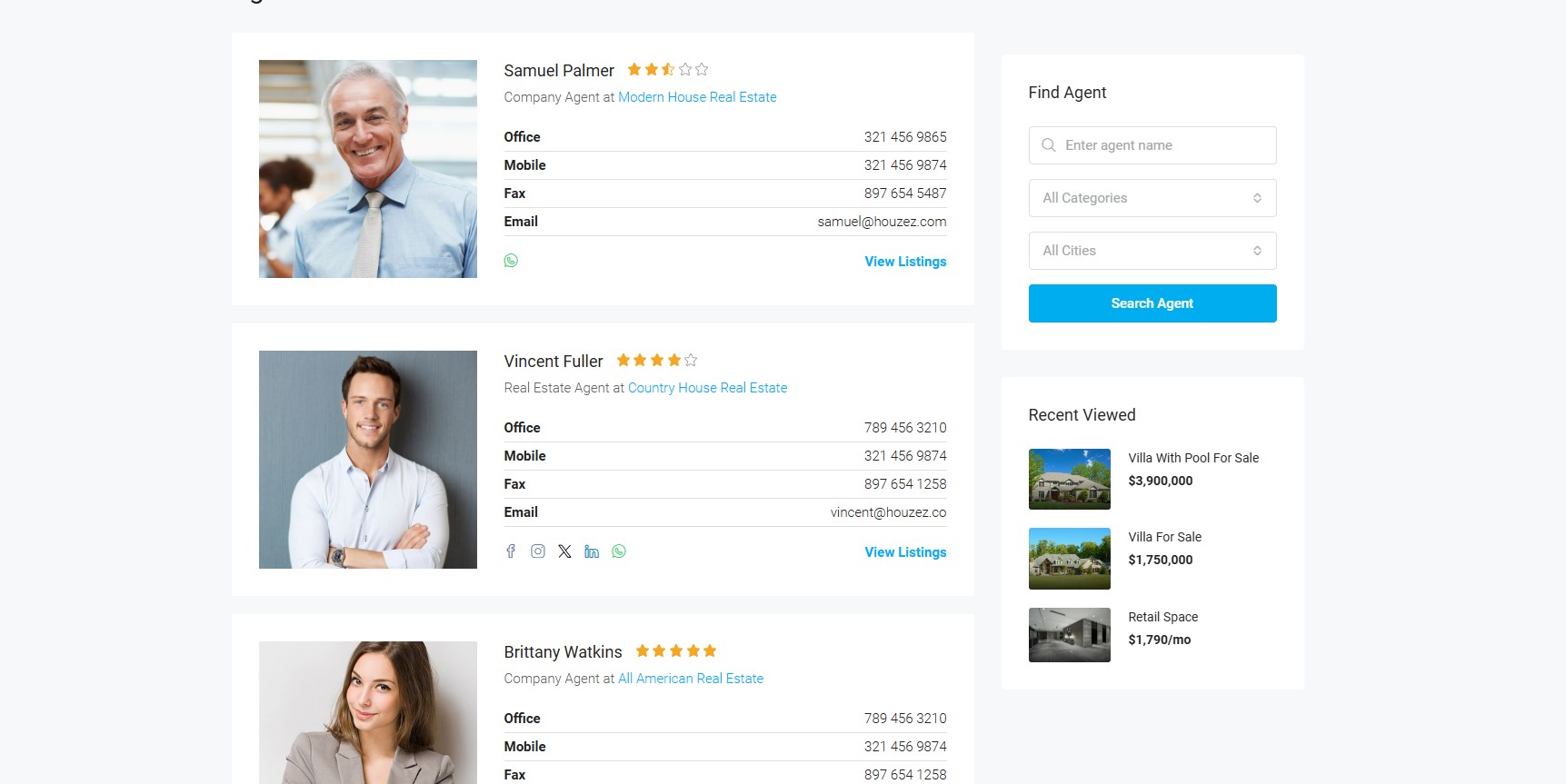Expand the All Cities dropdown

point(1152,251)
